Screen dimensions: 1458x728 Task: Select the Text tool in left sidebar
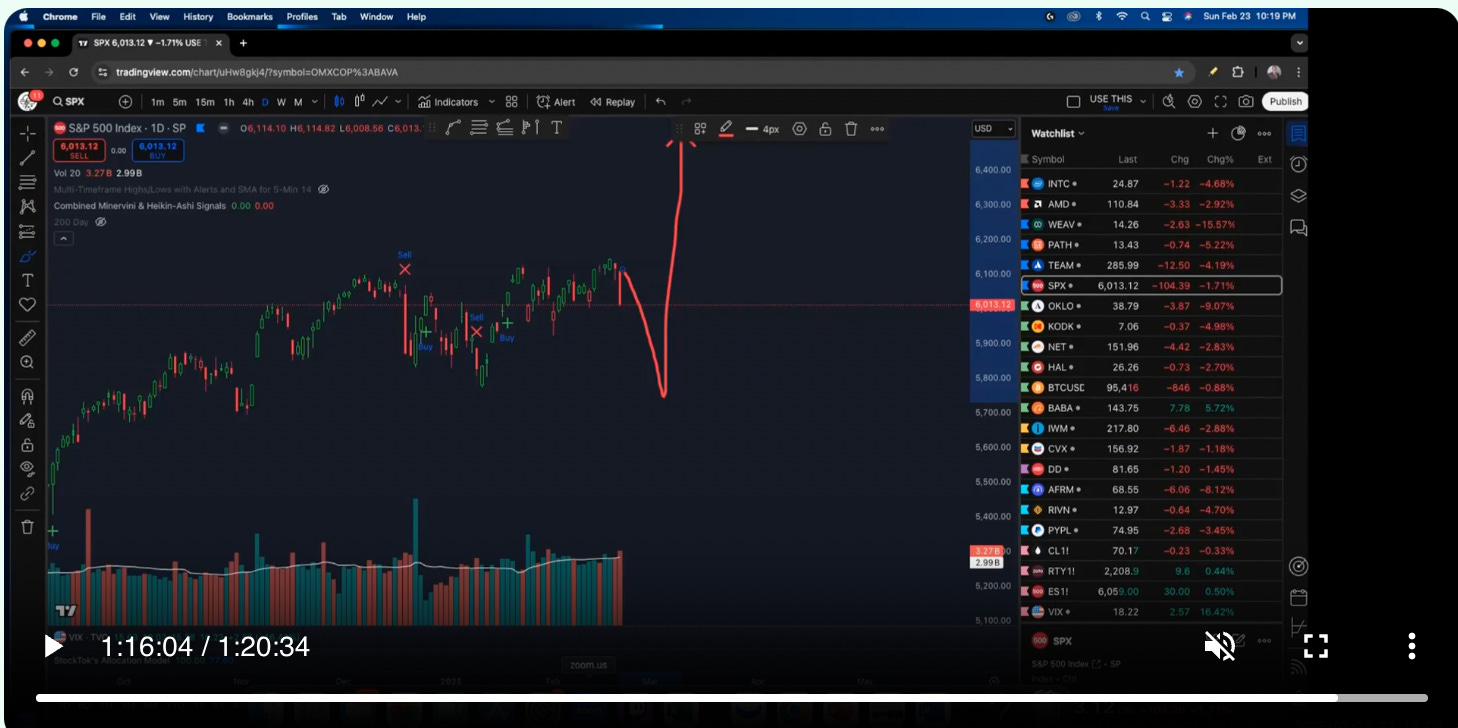[27, 280]
